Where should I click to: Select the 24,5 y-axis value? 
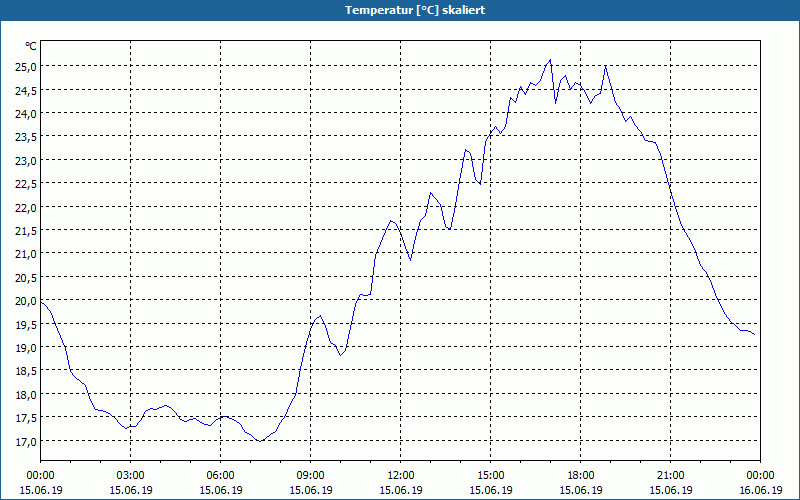point(26,90)
